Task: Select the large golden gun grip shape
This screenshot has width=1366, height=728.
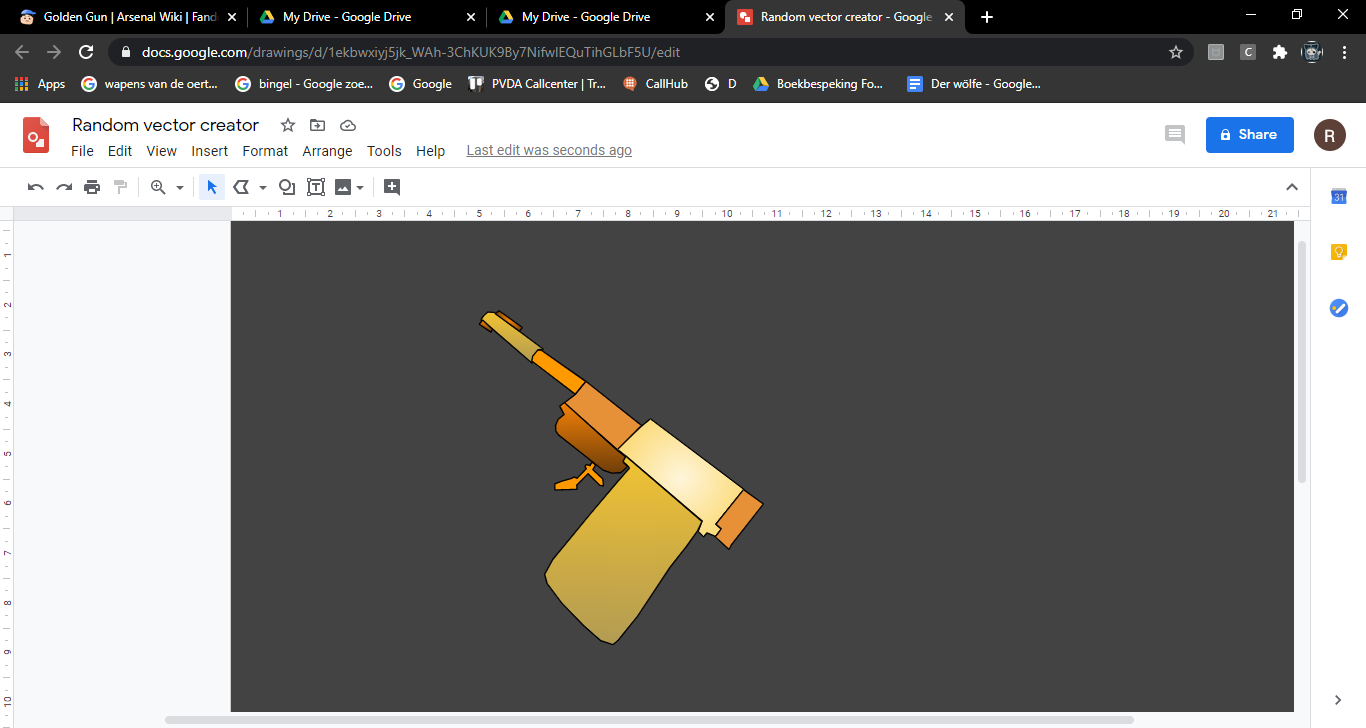Action: tap(625, 555)
